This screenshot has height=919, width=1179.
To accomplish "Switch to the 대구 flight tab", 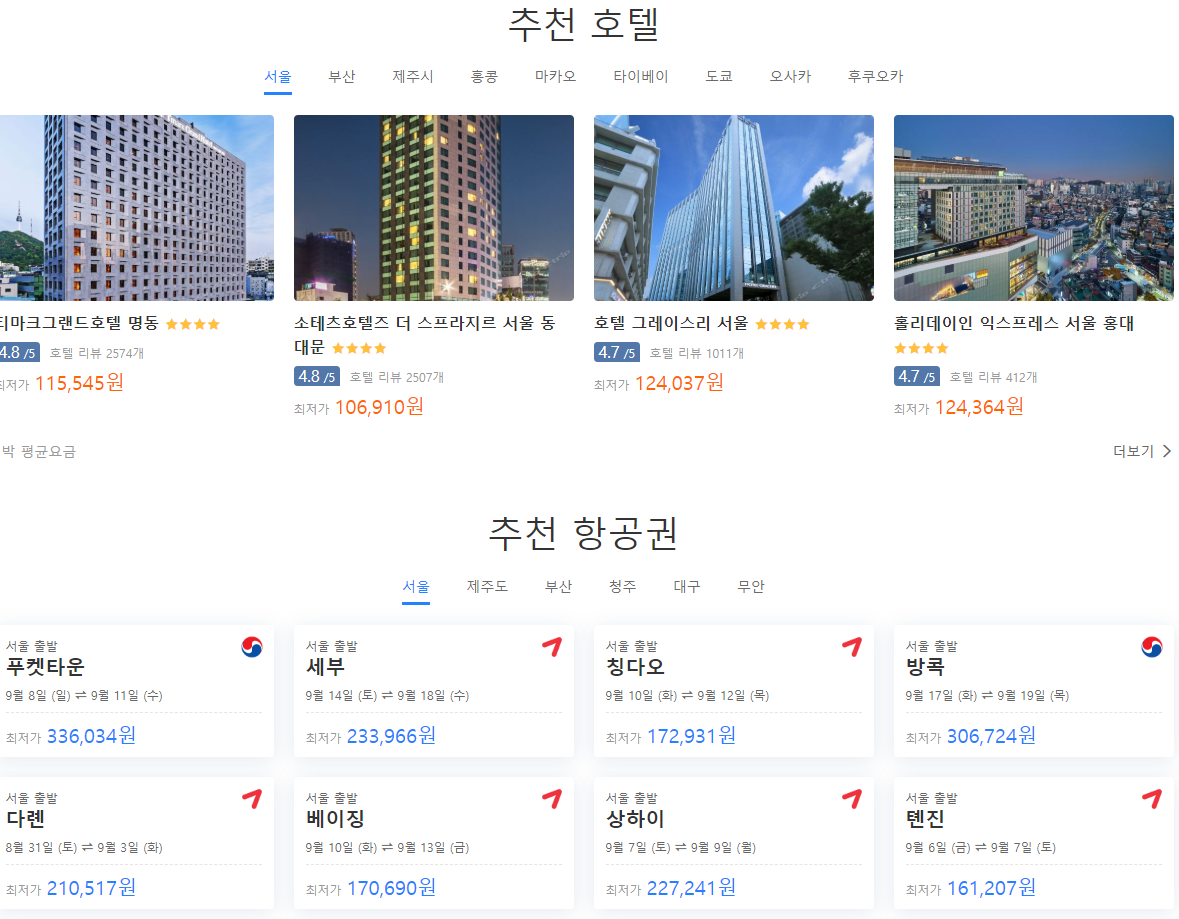I will point(686,587).
